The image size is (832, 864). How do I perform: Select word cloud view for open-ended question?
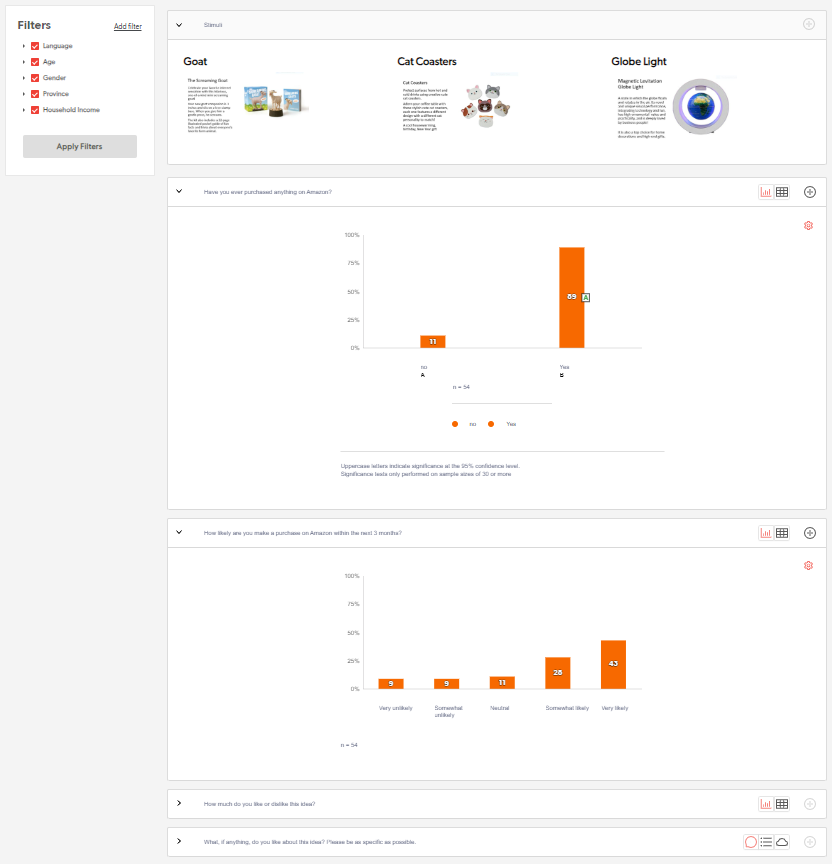tap(782, 842)
